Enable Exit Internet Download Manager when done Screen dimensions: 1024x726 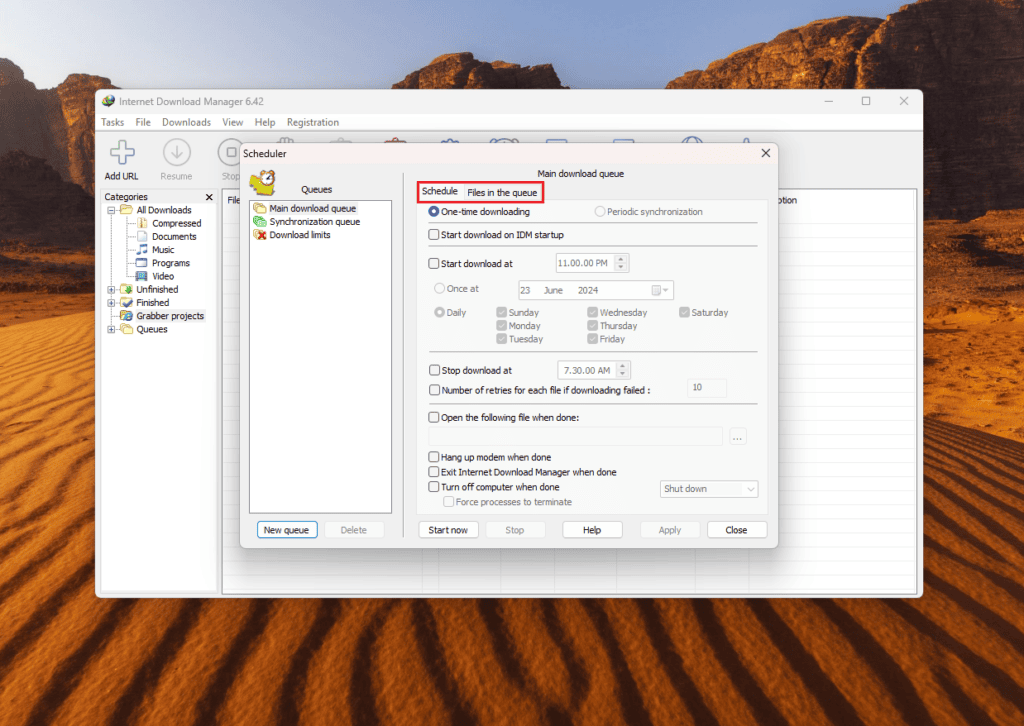[434, 471]
